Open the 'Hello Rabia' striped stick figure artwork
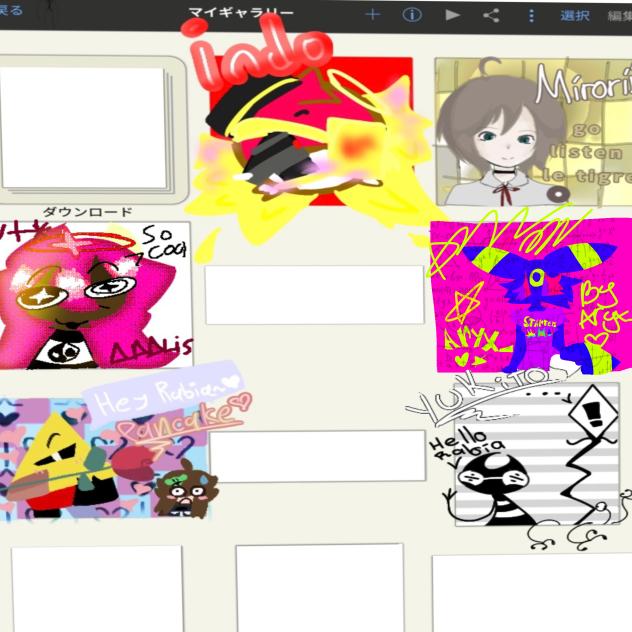The height and width of the screenshot is (632, 632). coord(537,454)
